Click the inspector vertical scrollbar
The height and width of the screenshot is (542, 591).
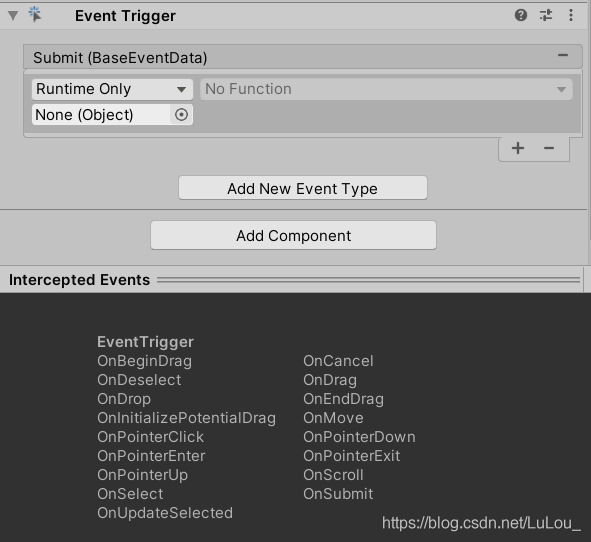589,121
